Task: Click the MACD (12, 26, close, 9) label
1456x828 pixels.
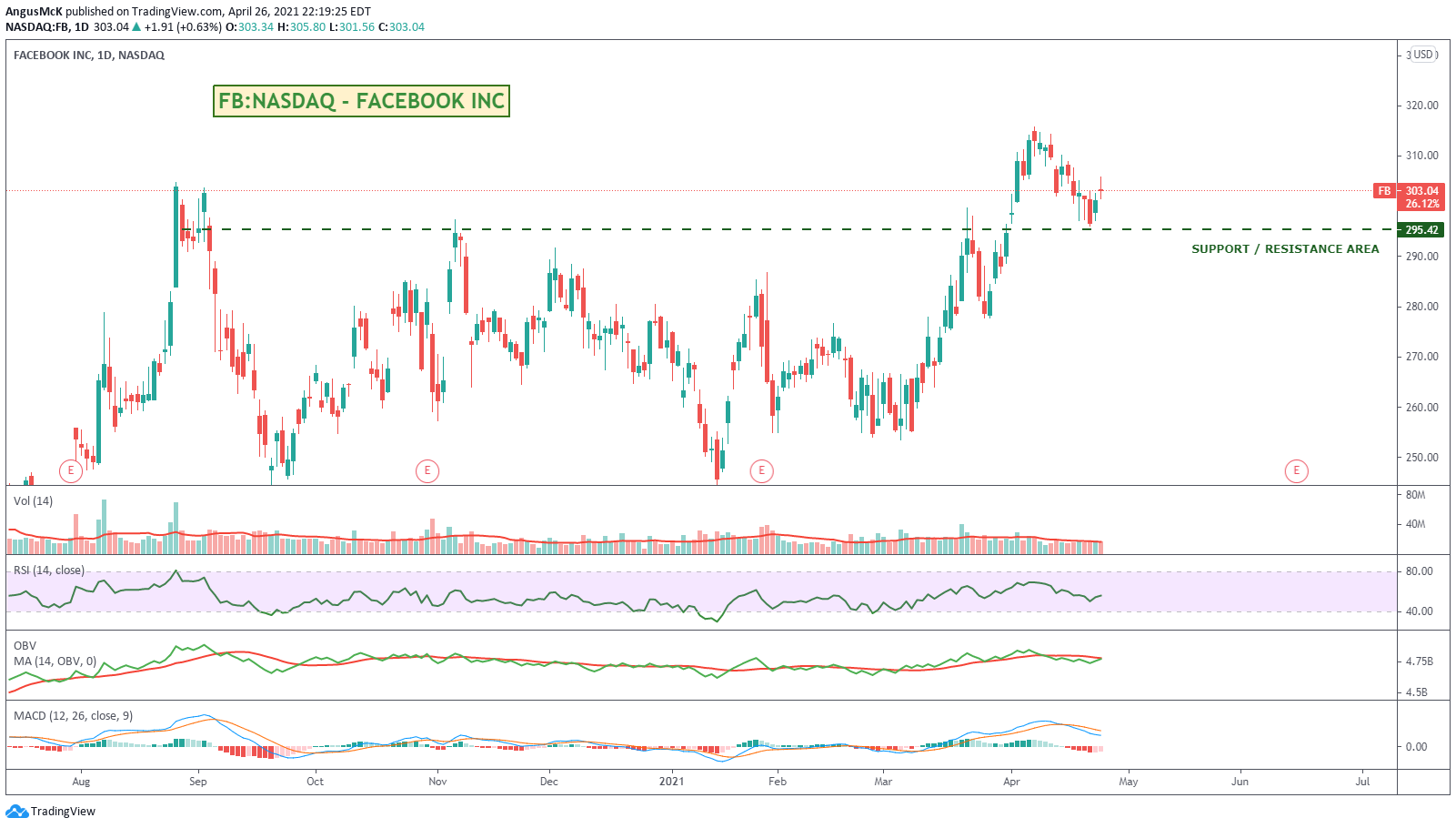Action: [73, 716]
